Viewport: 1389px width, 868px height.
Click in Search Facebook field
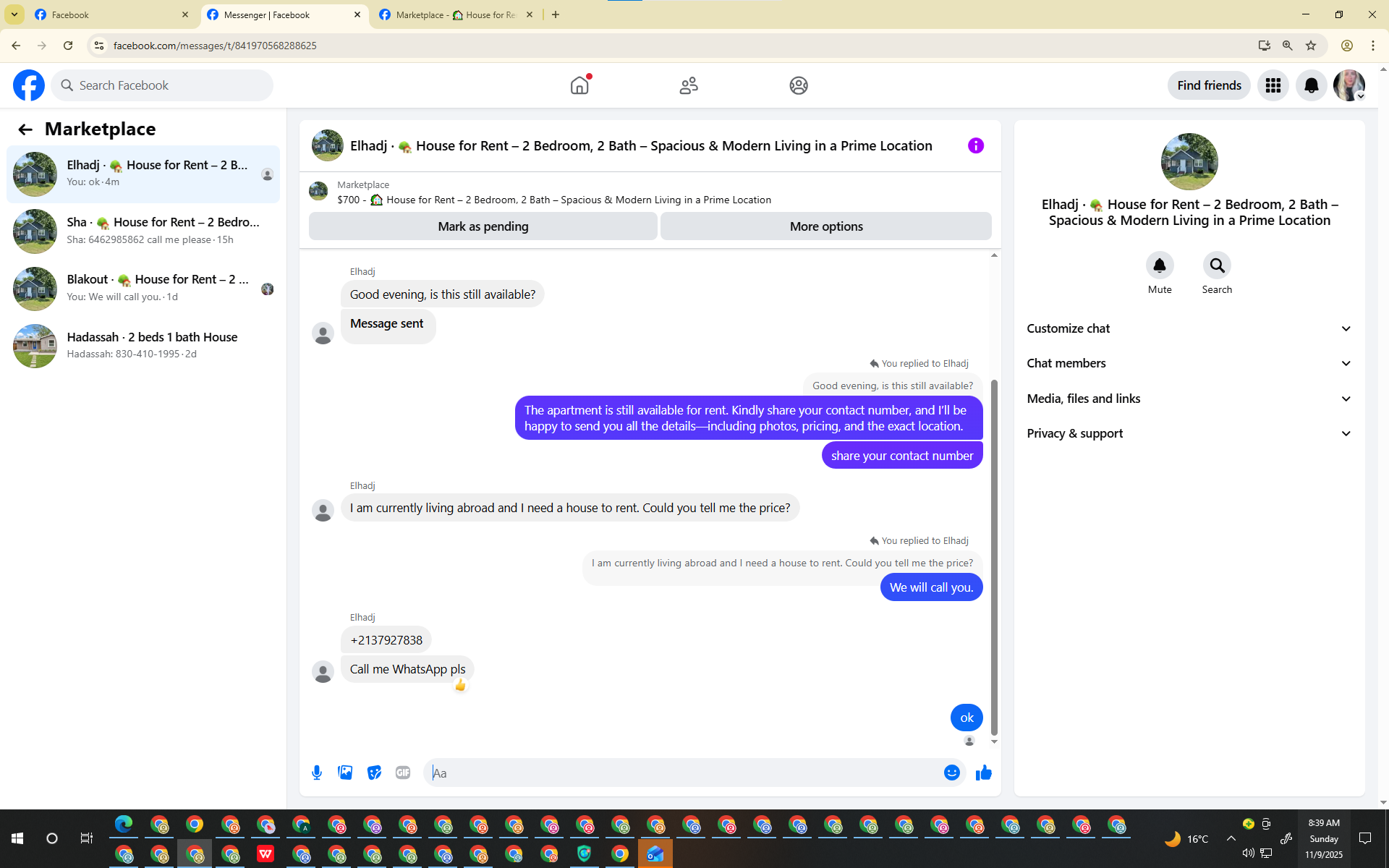pyautogui.click(x=162, y=85)
